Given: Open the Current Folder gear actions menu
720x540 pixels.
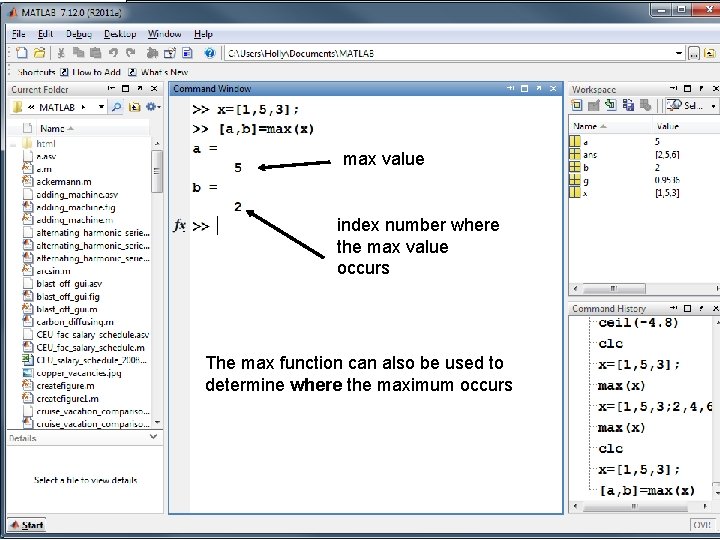Looking at the screenshot, I should pos(153,107).
